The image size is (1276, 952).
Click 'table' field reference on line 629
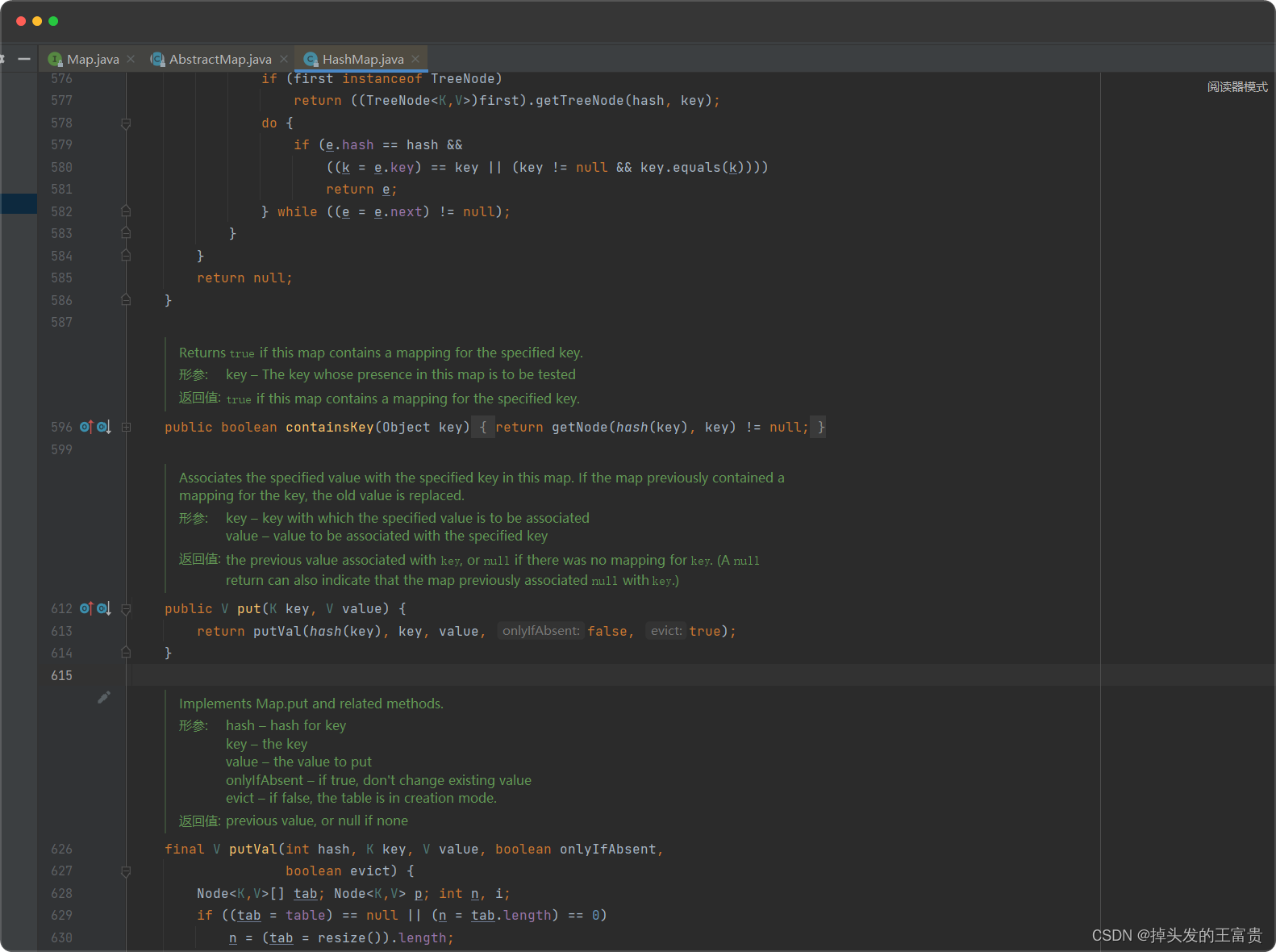pyautogui.click(x=306, y=915)
